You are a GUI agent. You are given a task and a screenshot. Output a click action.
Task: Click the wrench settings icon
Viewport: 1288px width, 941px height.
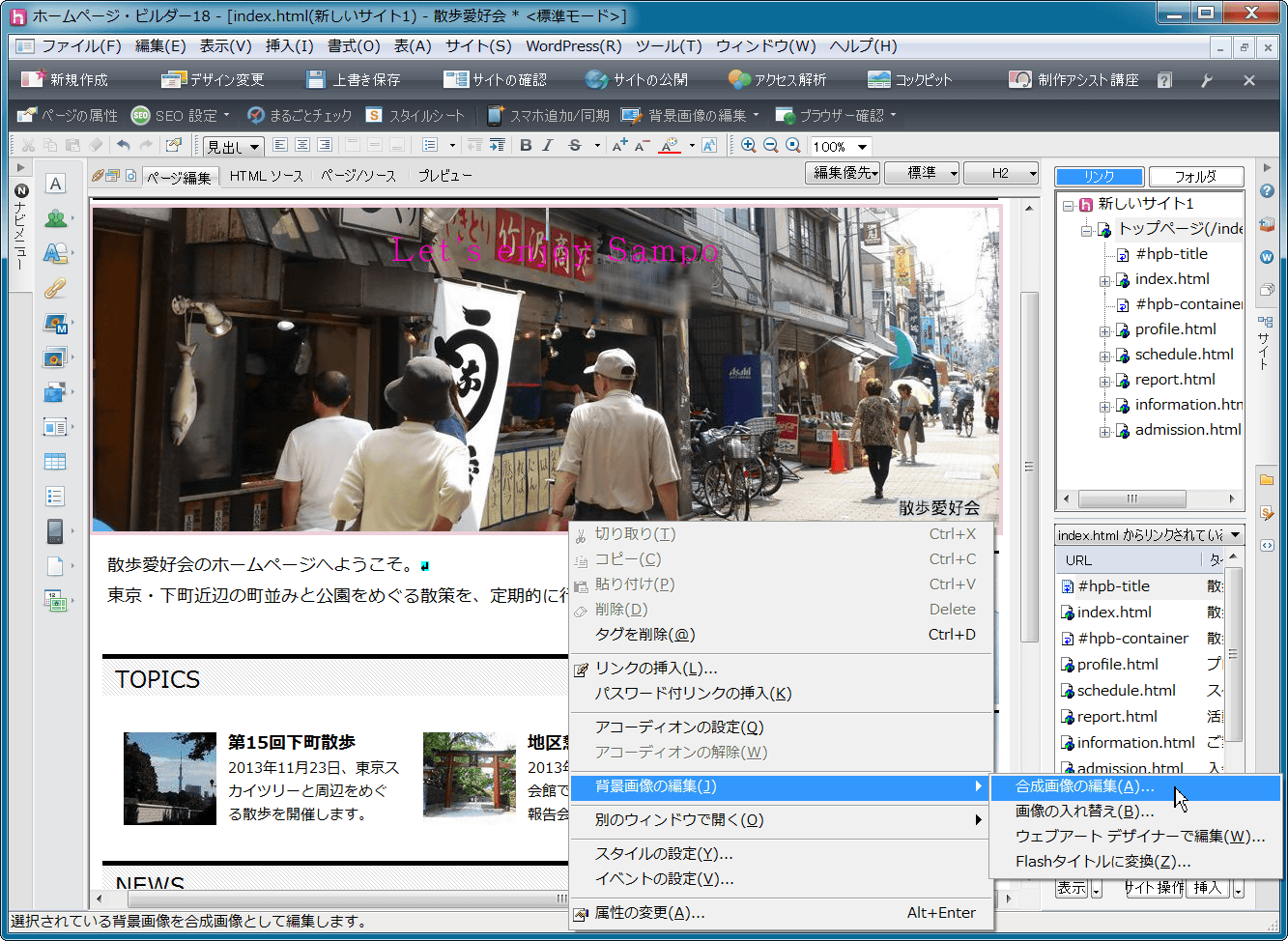click(1206, 81)
